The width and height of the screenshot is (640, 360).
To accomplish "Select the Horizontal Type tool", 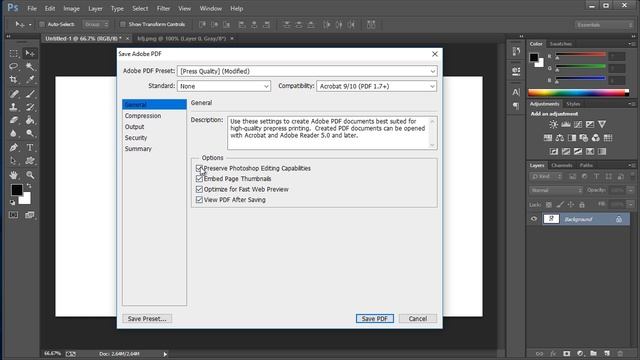I will [x=30, y=147].
